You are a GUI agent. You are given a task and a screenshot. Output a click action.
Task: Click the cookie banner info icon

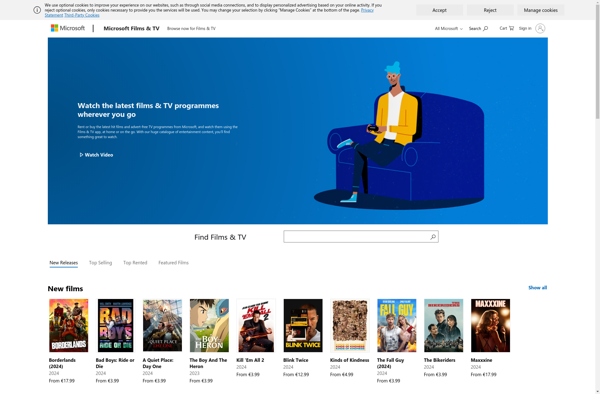[37, 10]
